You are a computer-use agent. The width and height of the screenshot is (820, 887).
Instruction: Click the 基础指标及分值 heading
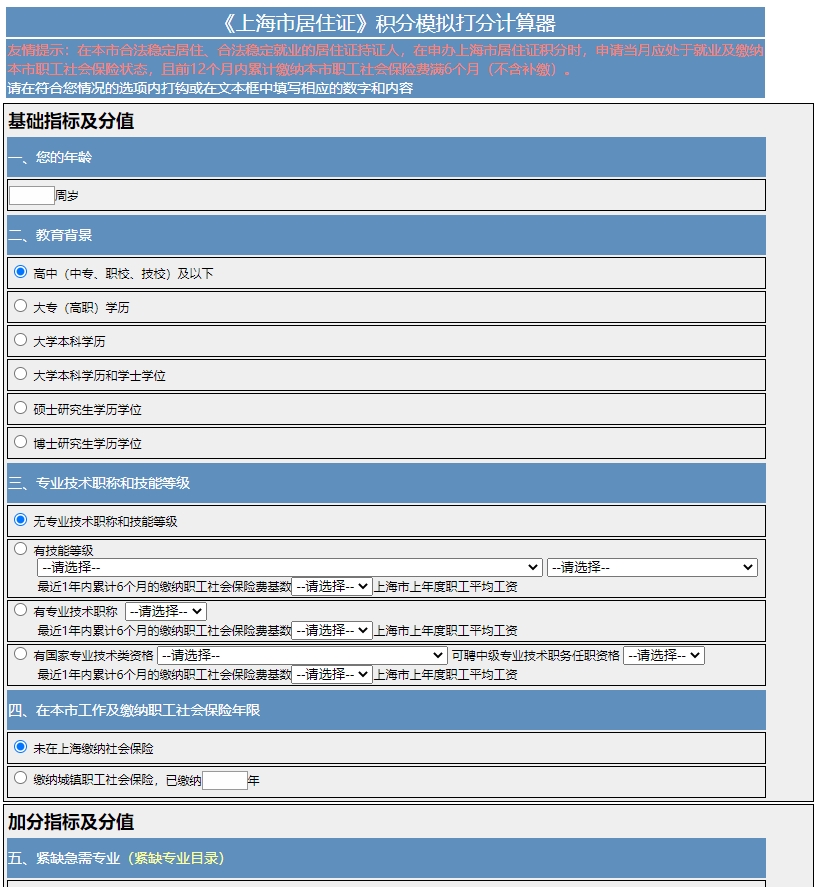pyautogui.click(x=71, y=120)
